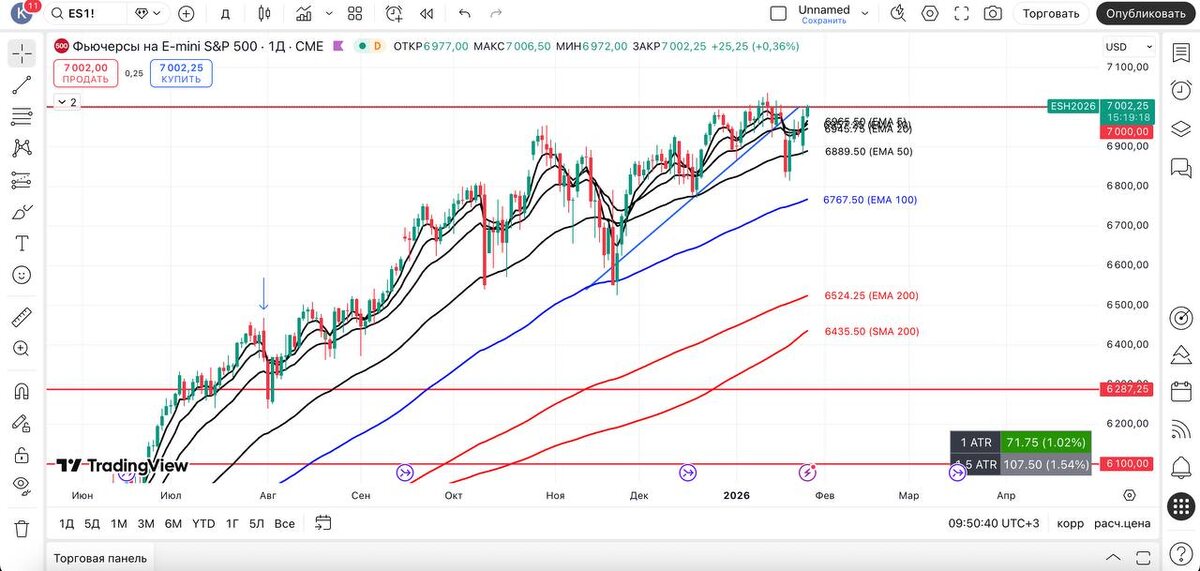1200x571 pixels.
Task: Select the ruler measure tool
Action: click(21, 318)
